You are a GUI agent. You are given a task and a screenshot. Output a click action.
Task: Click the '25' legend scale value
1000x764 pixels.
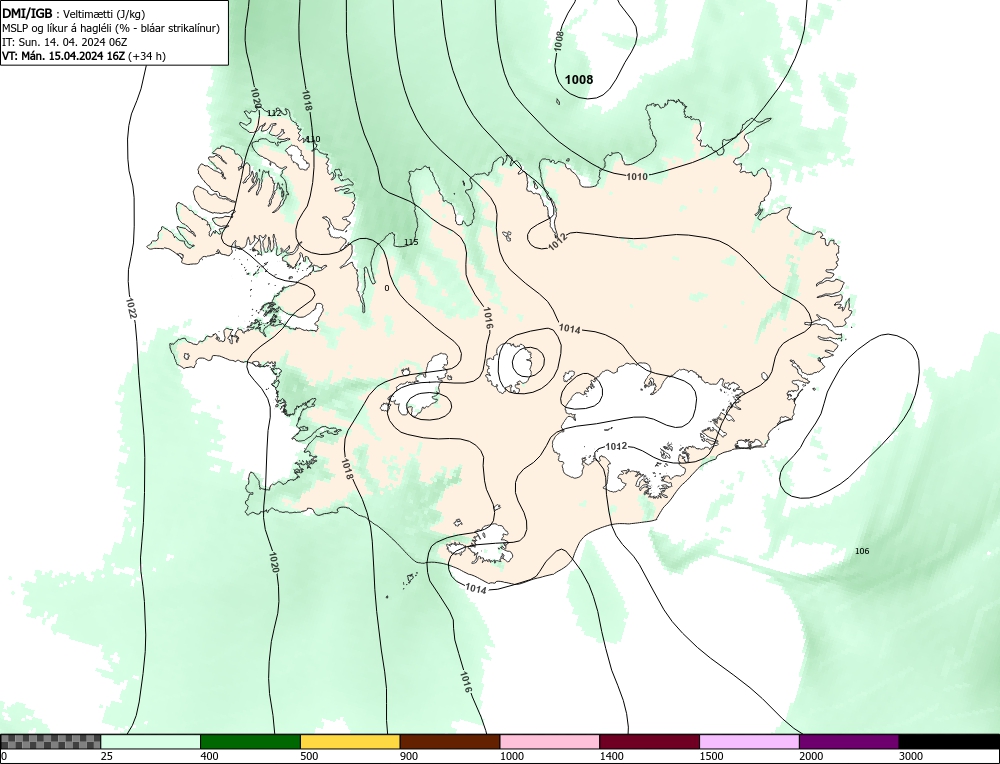click(x=107, y=756)
